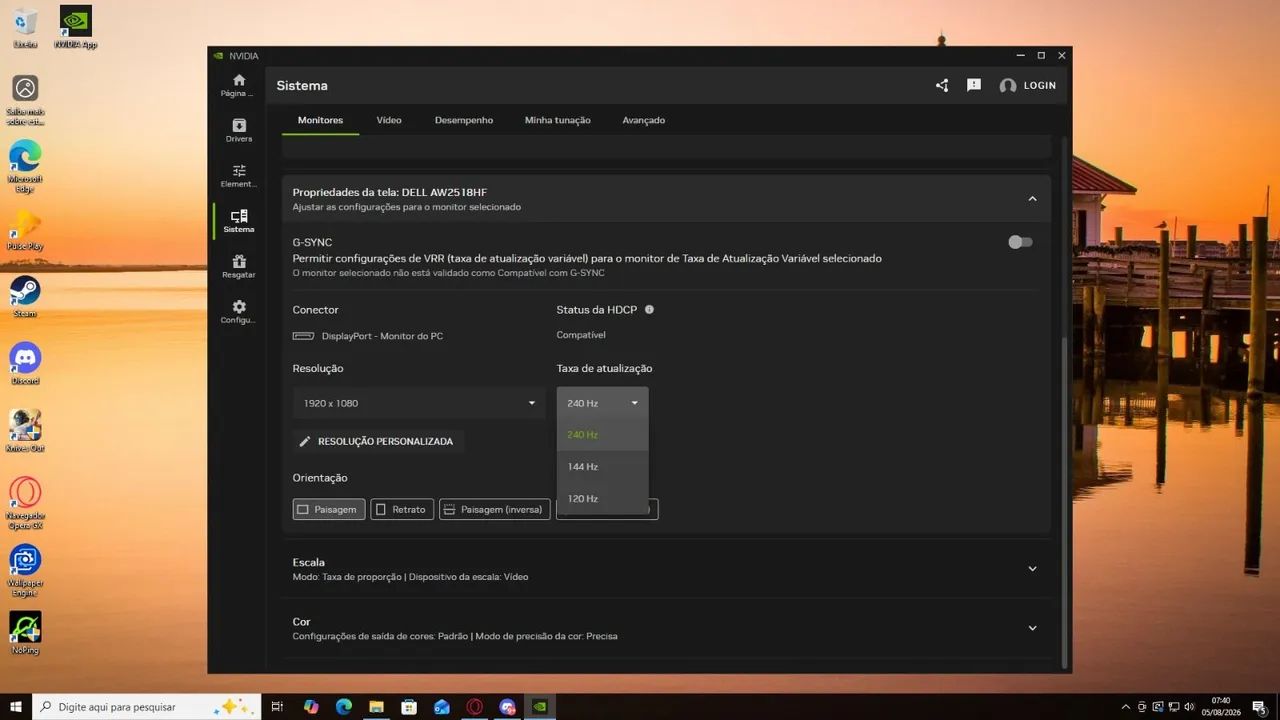Launch Opera GX browser desktop shortcut
Screen dimensions: 1280x720
(25, 503)
